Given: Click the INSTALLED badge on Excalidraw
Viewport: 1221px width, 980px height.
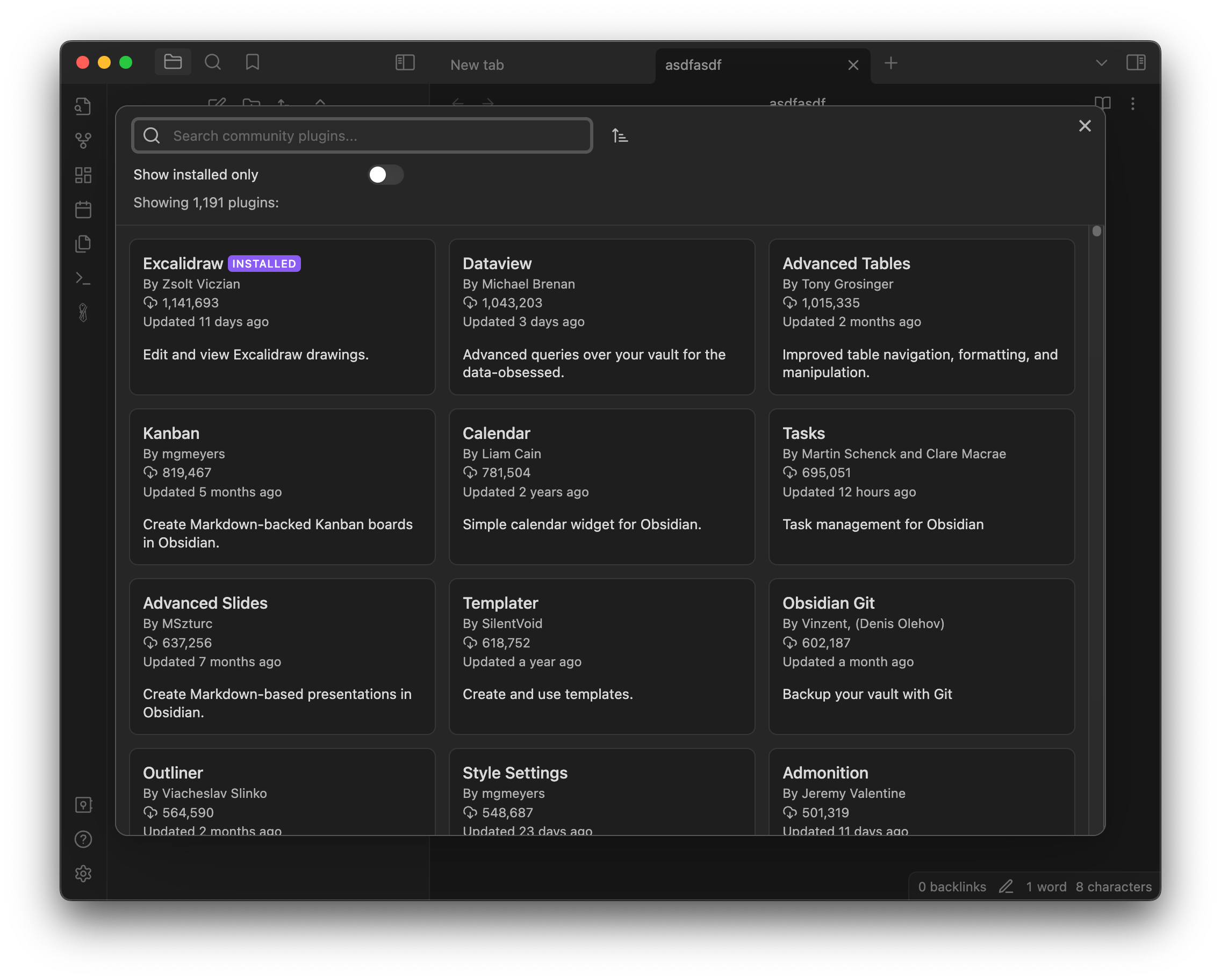Looking at the screenshot, I should coord(264,263).
